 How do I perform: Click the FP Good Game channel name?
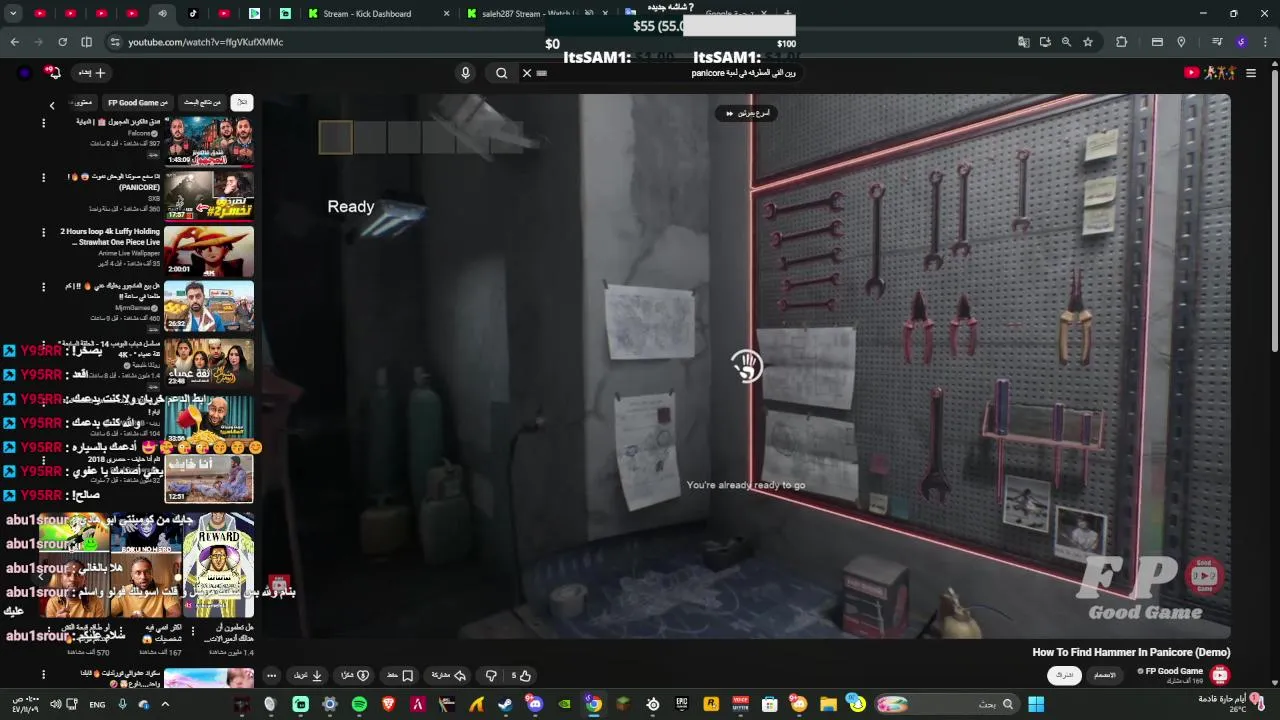point(1174,671)
